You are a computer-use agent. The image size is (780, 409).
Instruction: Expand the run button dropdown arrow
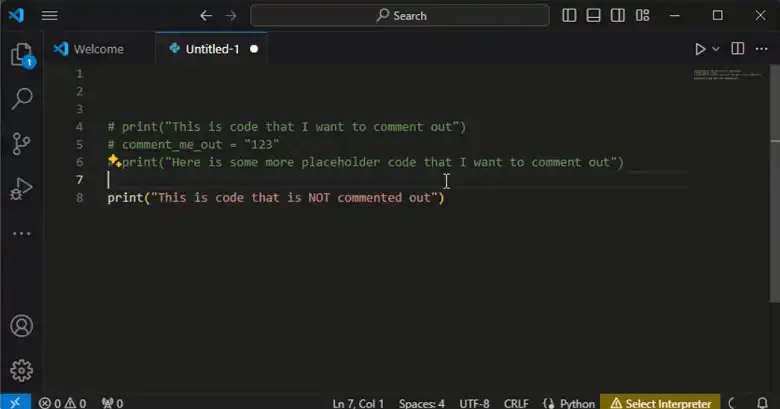tap(716, 49)
